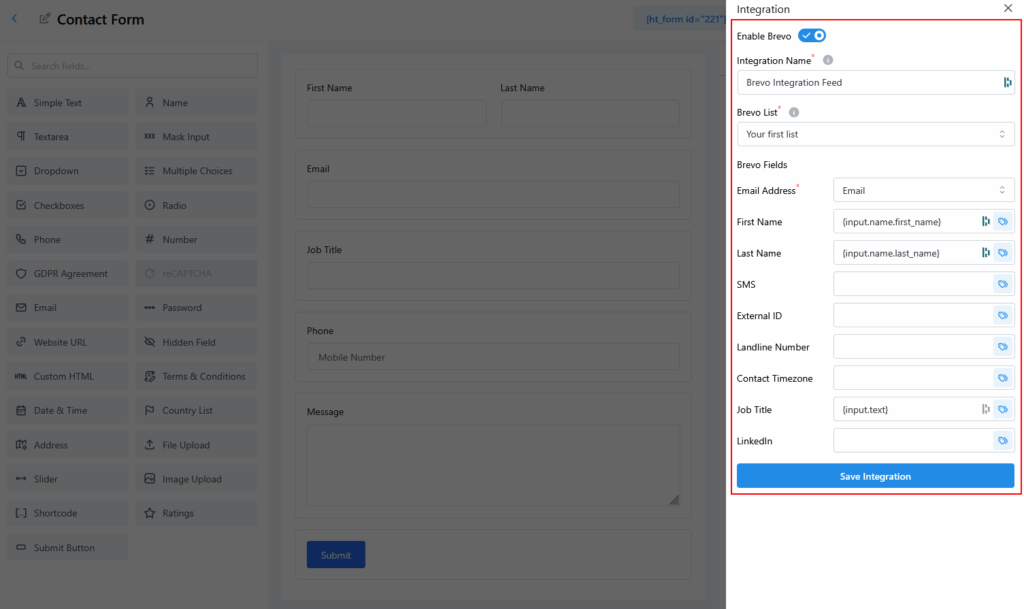Close the Integration panel
1024x609 pixels.
(1007, 8)
